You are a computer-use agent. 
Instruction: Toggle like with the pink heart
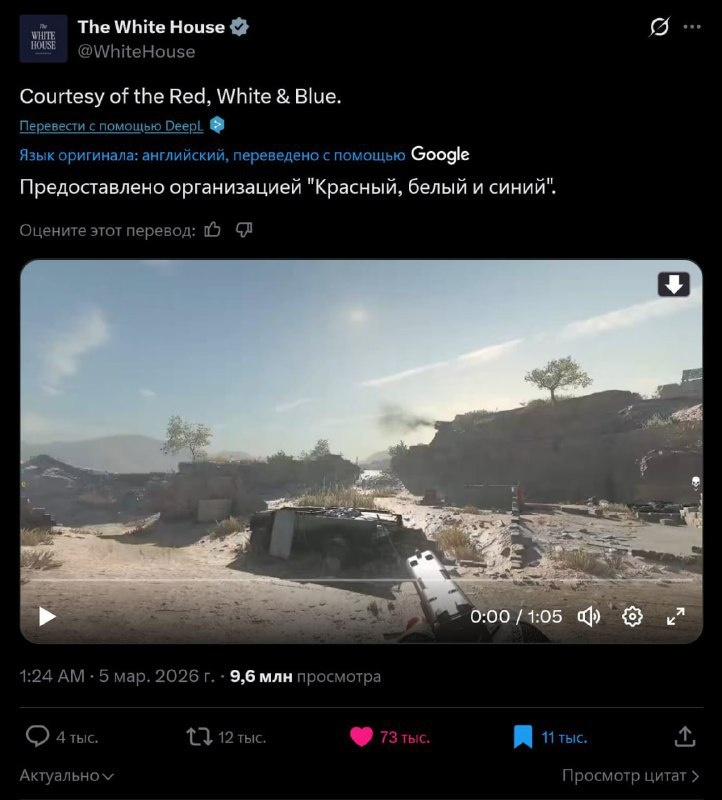[361, 737]
